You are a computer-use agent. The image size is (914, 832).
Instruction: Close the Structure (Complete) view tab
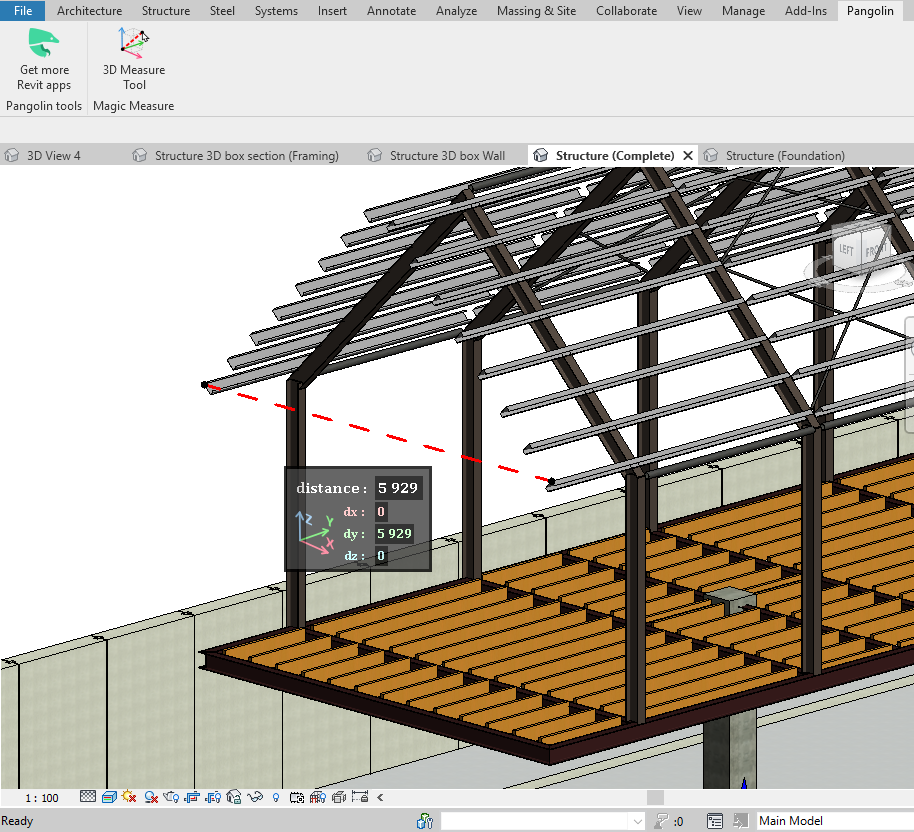pyautogui.click(x=687, y=155)
